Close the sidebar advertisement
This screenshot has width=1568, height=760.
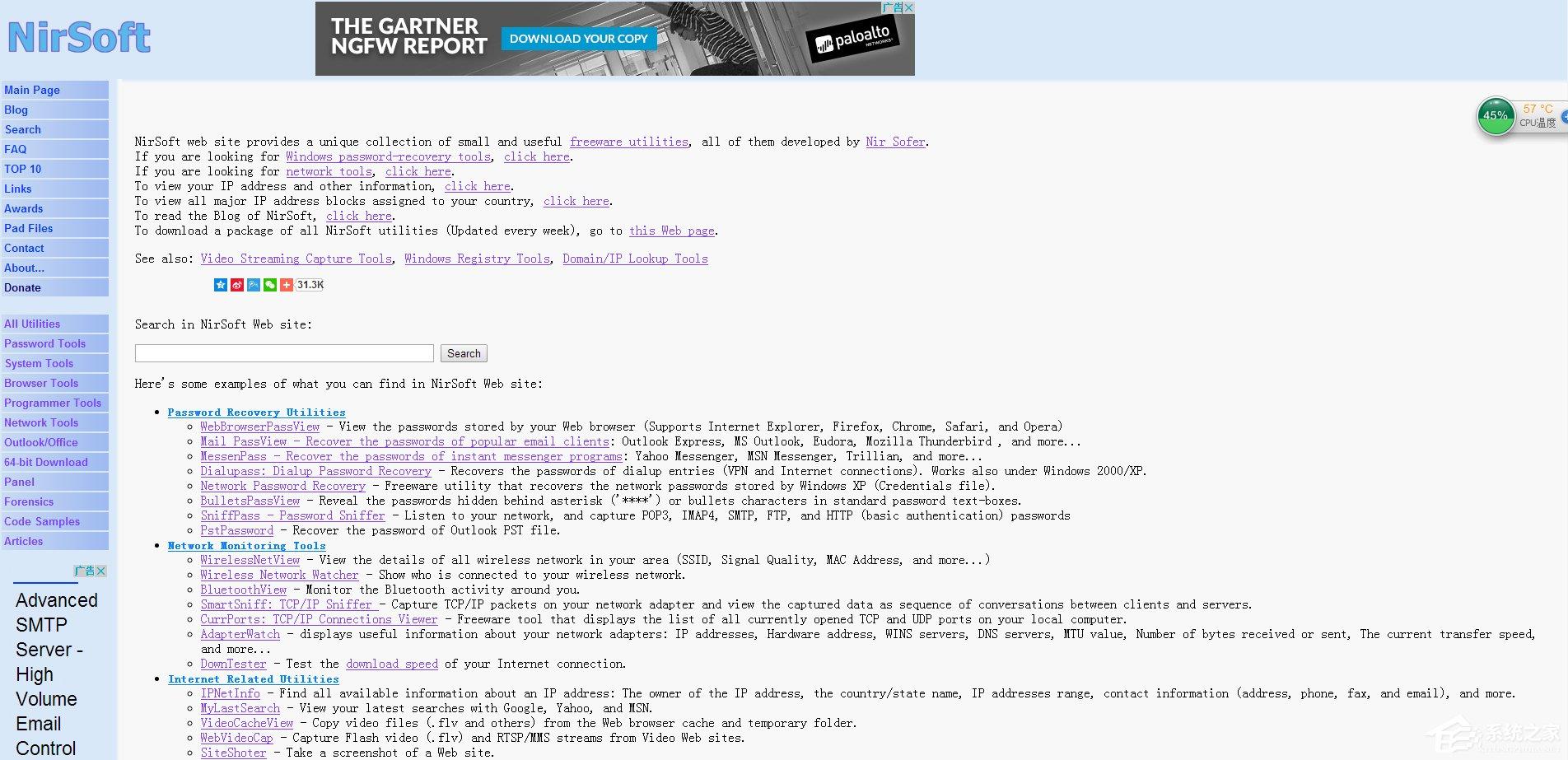(x=101, y=571)
